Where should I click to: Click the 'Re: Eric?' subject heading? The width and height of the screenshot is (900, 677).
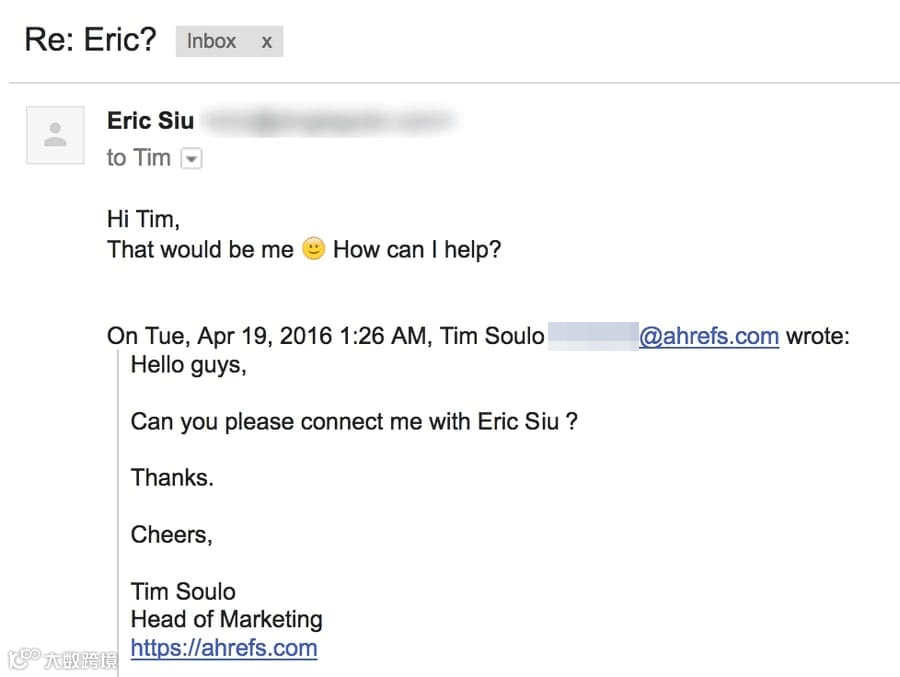pyautogui.click(x=90, y=41)
